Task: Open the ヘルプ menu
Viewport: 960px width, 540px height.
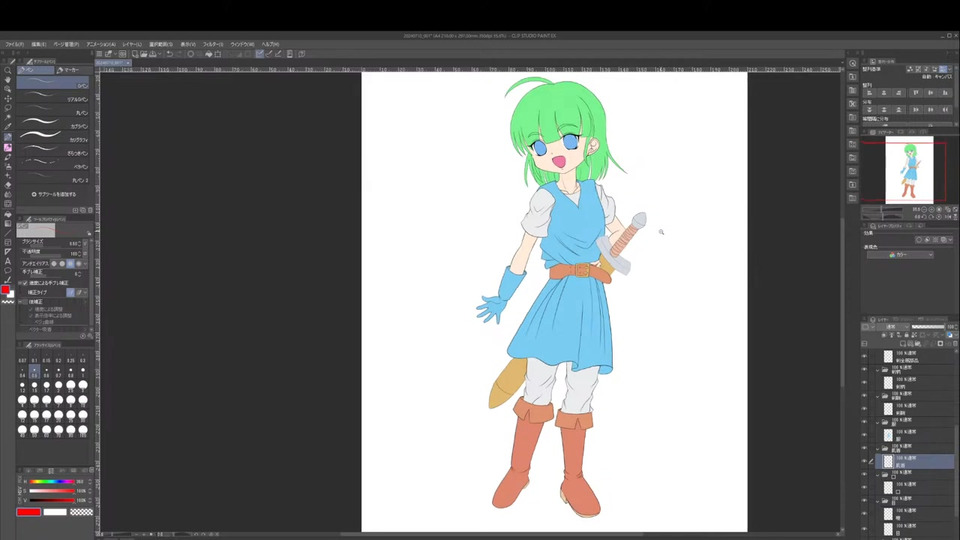Action: 270,44
